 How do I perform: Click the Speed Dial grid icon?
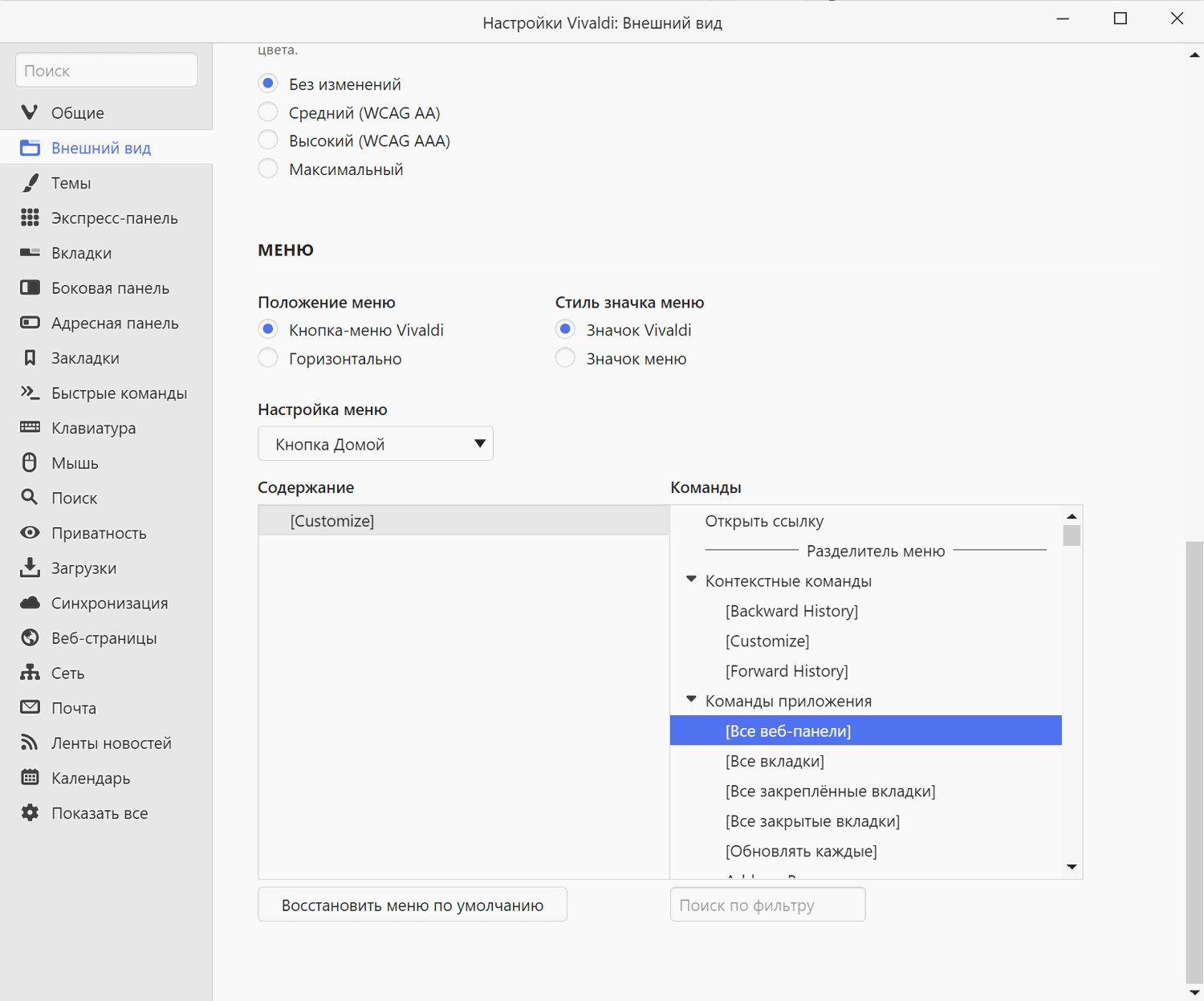pos(30,218)
